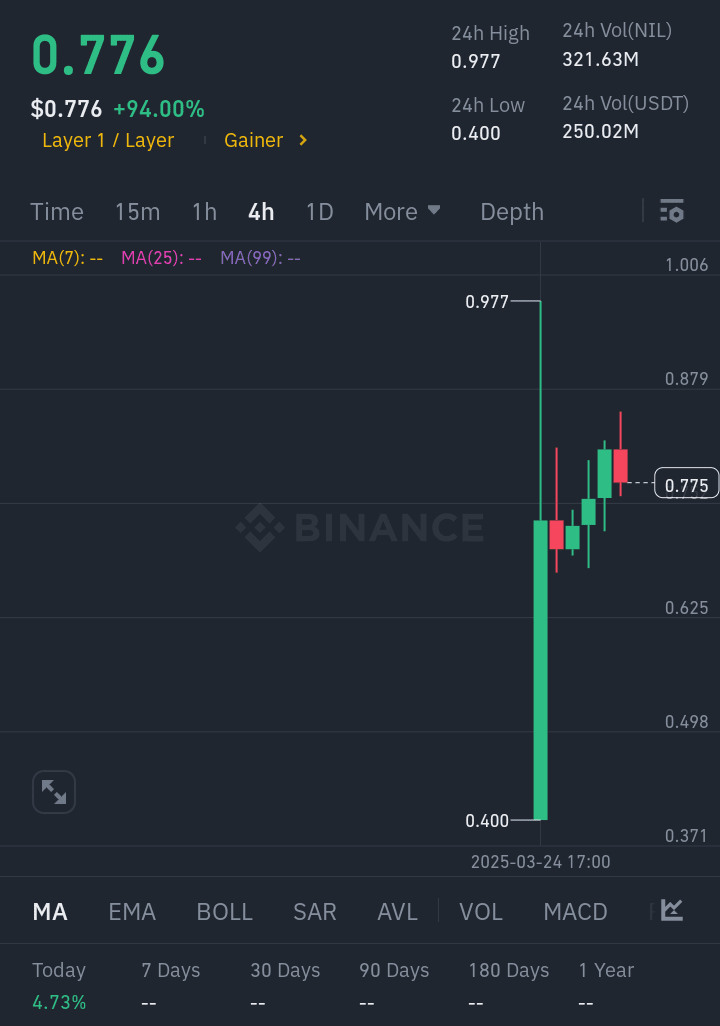Enable the EMA indicator
Viewport: 720px width, 1026px height.
(x=132, y=912)
